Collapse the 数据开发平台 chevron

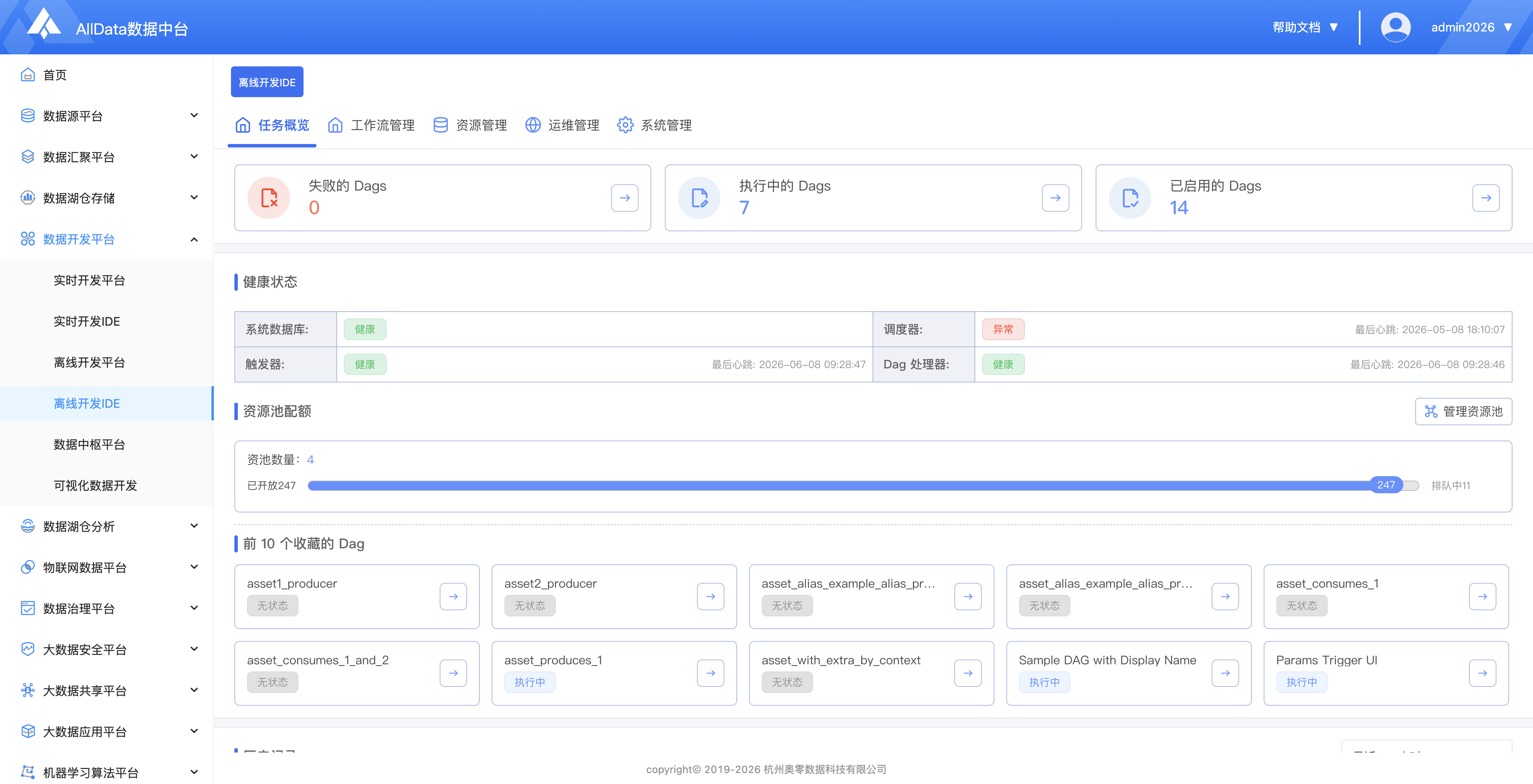pyautogui.click(x=194, y=239)
